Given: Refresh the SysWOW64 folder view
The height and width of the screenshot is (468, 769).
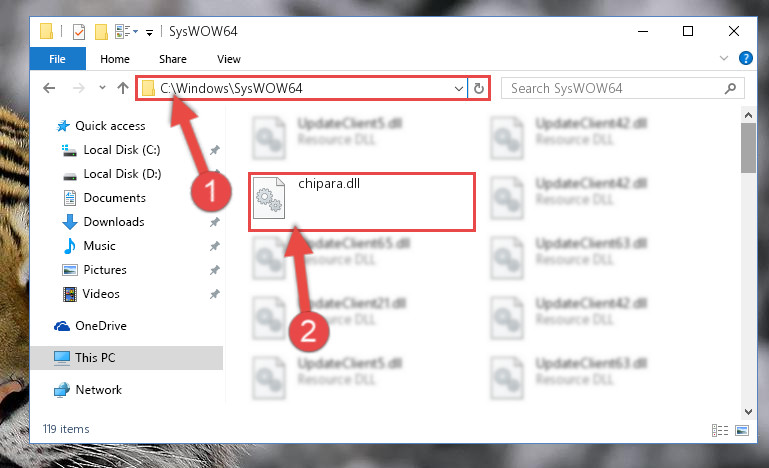Looking at the screenshot, I should [x=479, y=88].
